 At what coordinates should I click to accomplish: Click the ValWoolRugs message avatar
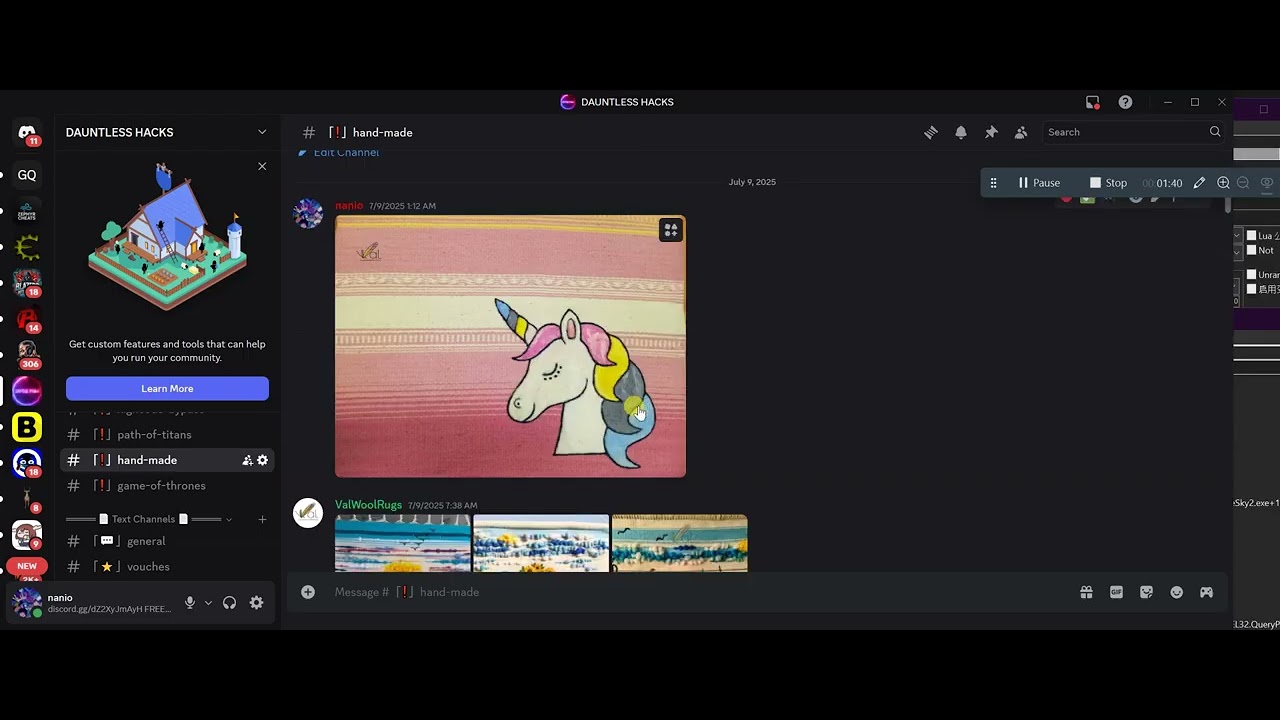[x=308, y=513]
